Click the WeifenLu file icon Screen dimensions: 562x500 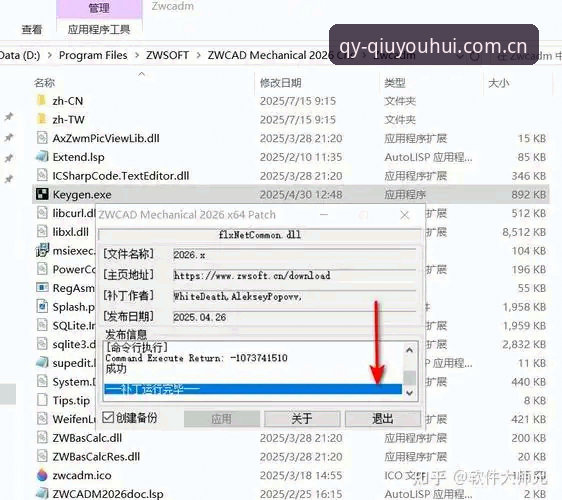[42, 419]
